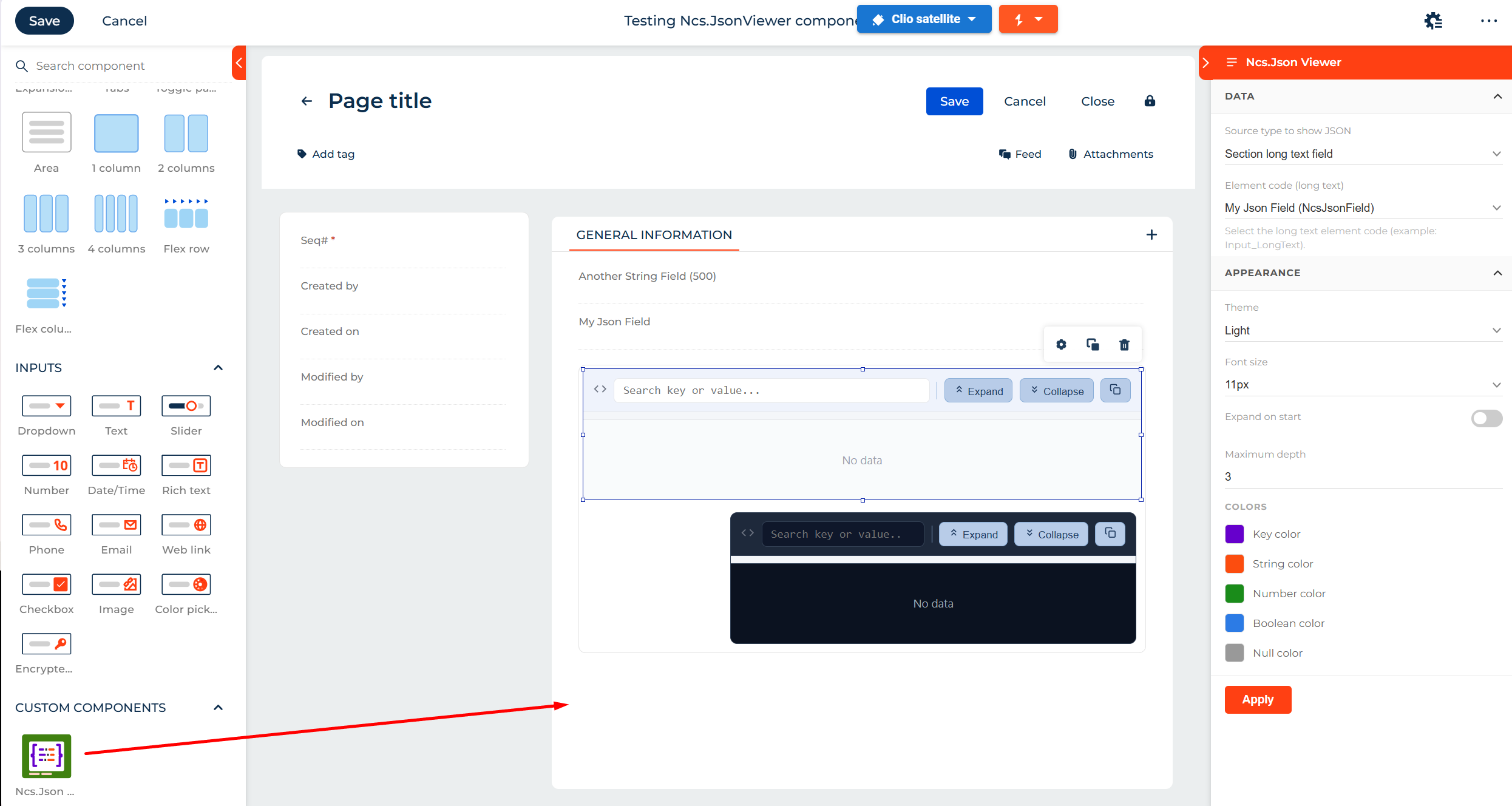Select the Encrypted string component

coord(46,644)
